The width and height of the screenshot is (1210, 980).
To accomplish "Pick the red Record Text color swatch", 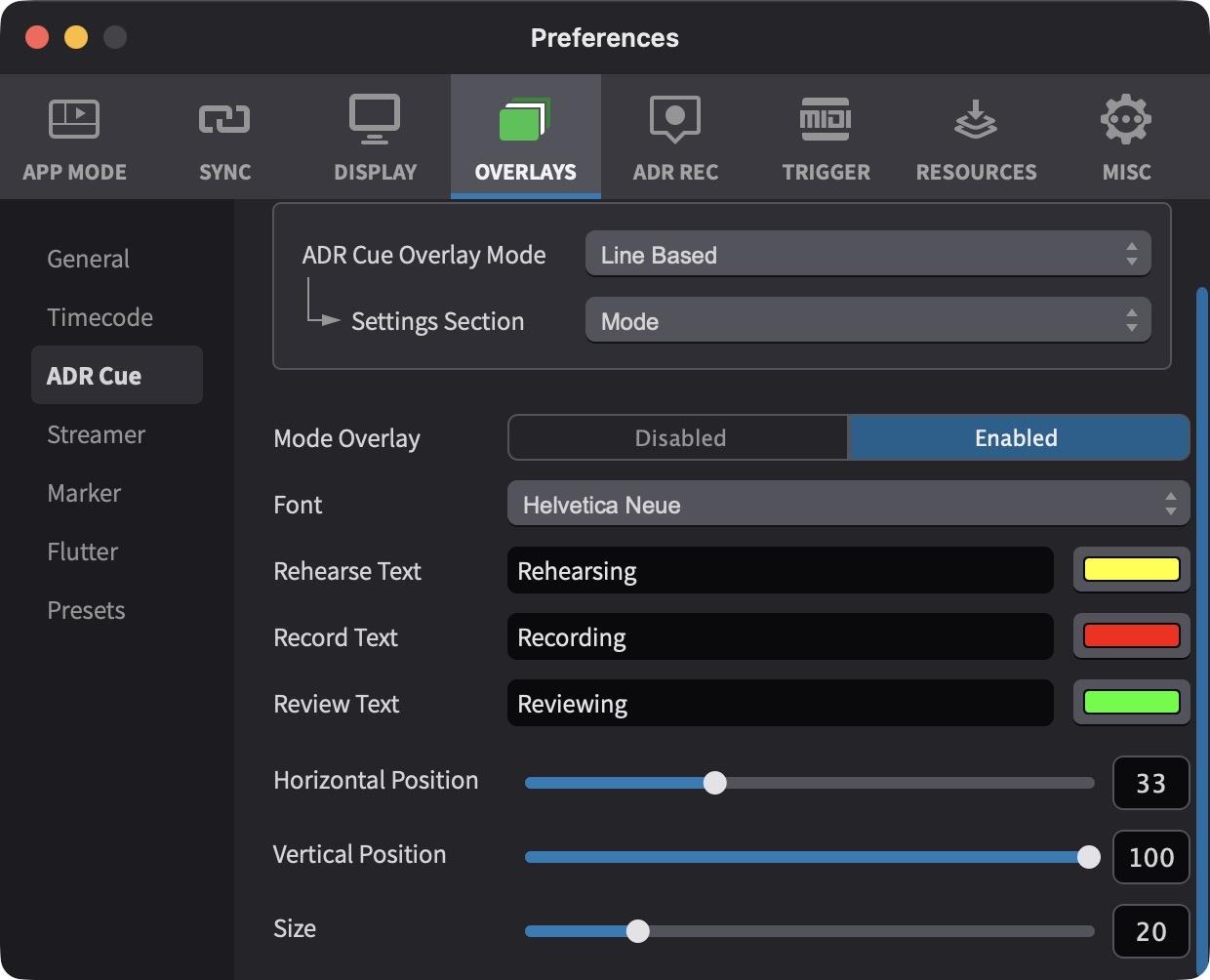I will coord(1132,636).
